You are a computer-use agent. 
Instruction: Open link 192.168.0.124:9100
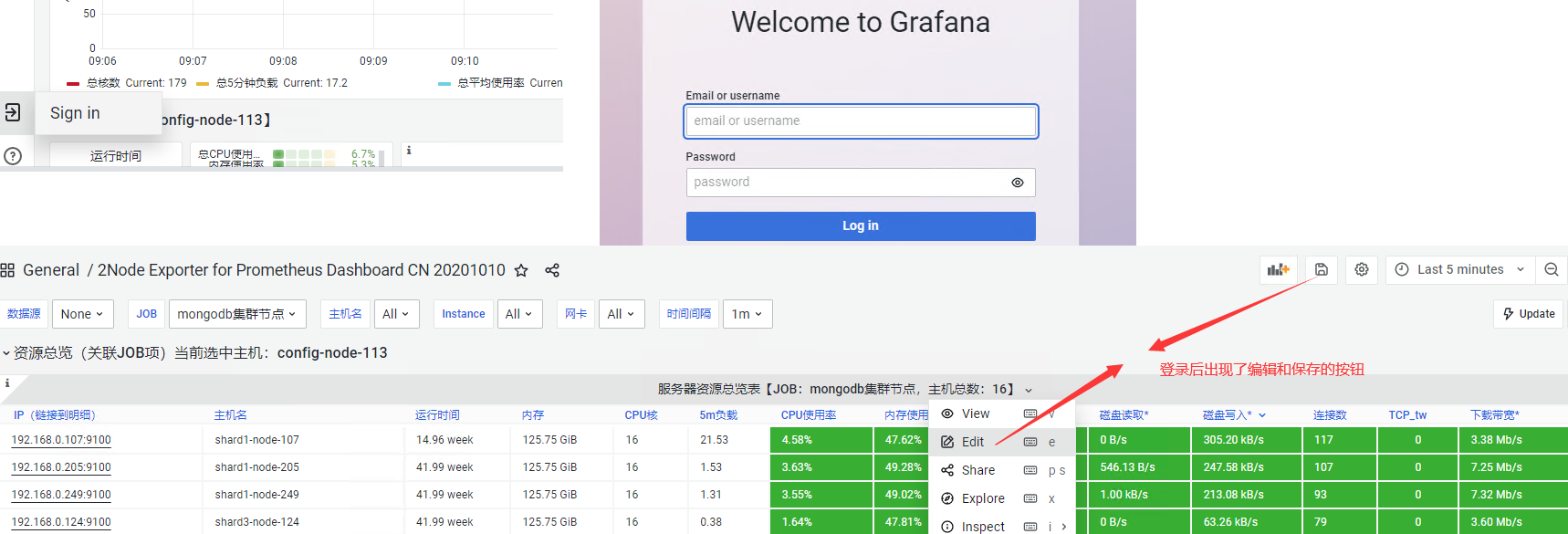(61, 522)
